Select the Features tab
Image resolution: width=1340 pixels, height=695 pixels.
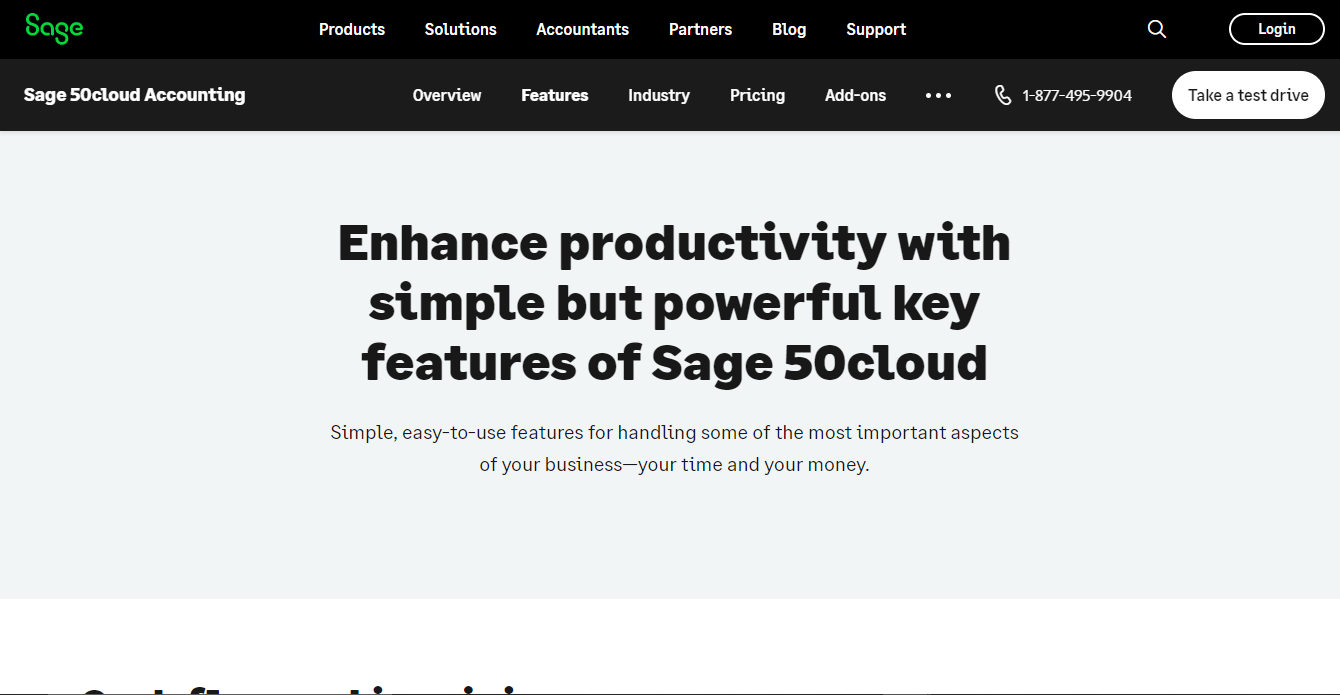click(555, 95)
